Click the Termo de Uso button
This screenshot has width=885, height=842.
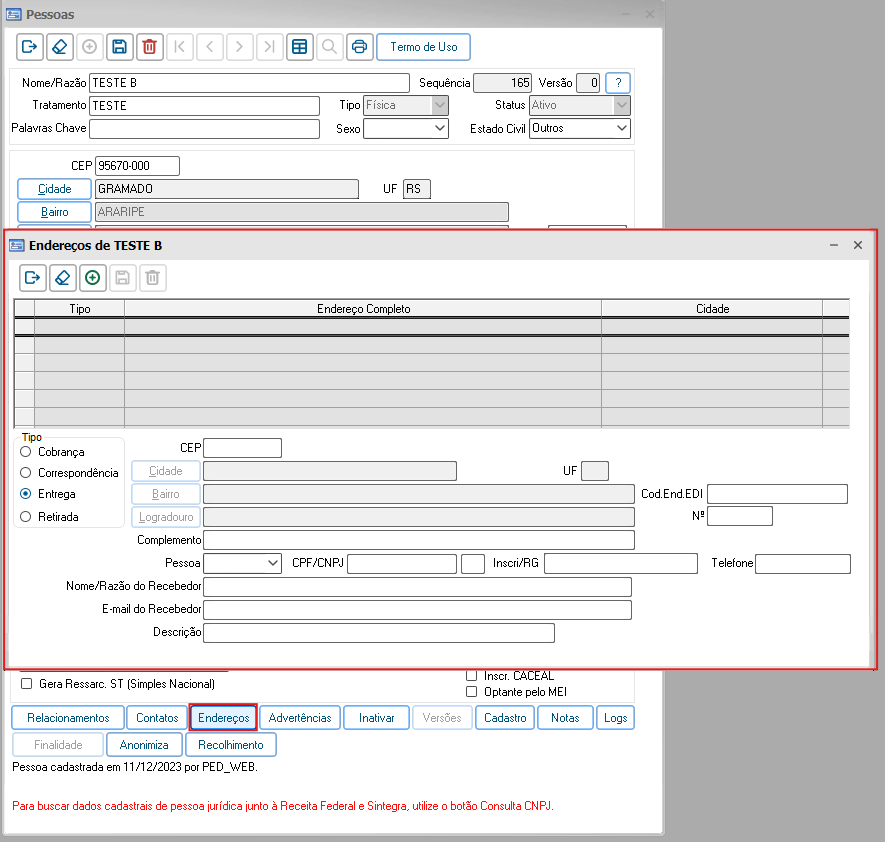click(423, 47)
